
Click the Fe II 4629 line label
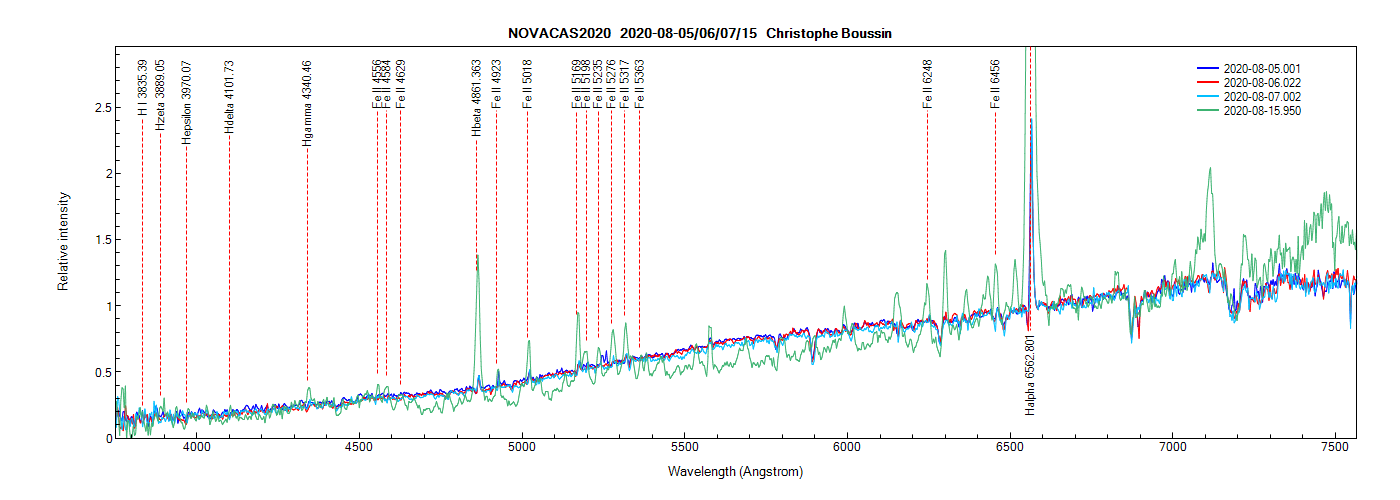(x=401, y=84)
